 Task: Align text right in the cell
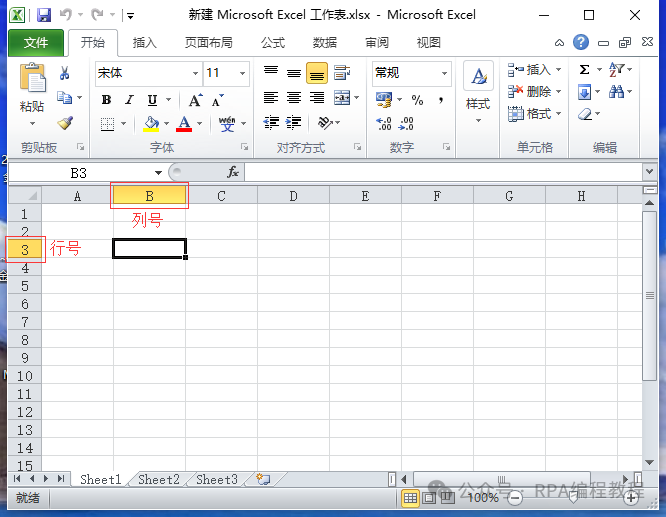click(317, 98)
